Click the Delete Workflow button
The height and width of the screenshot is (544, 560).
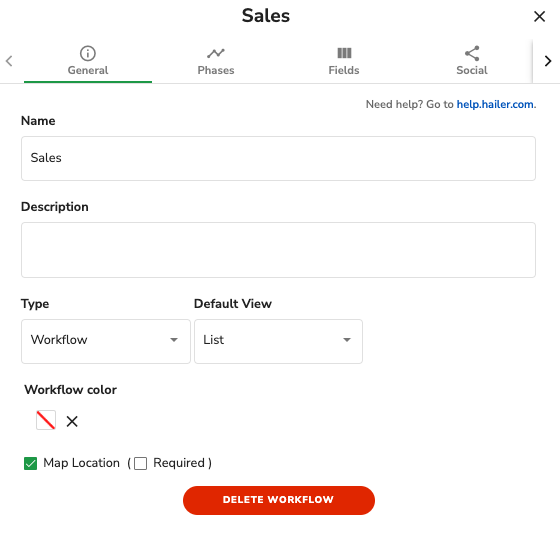coord(279,500)
